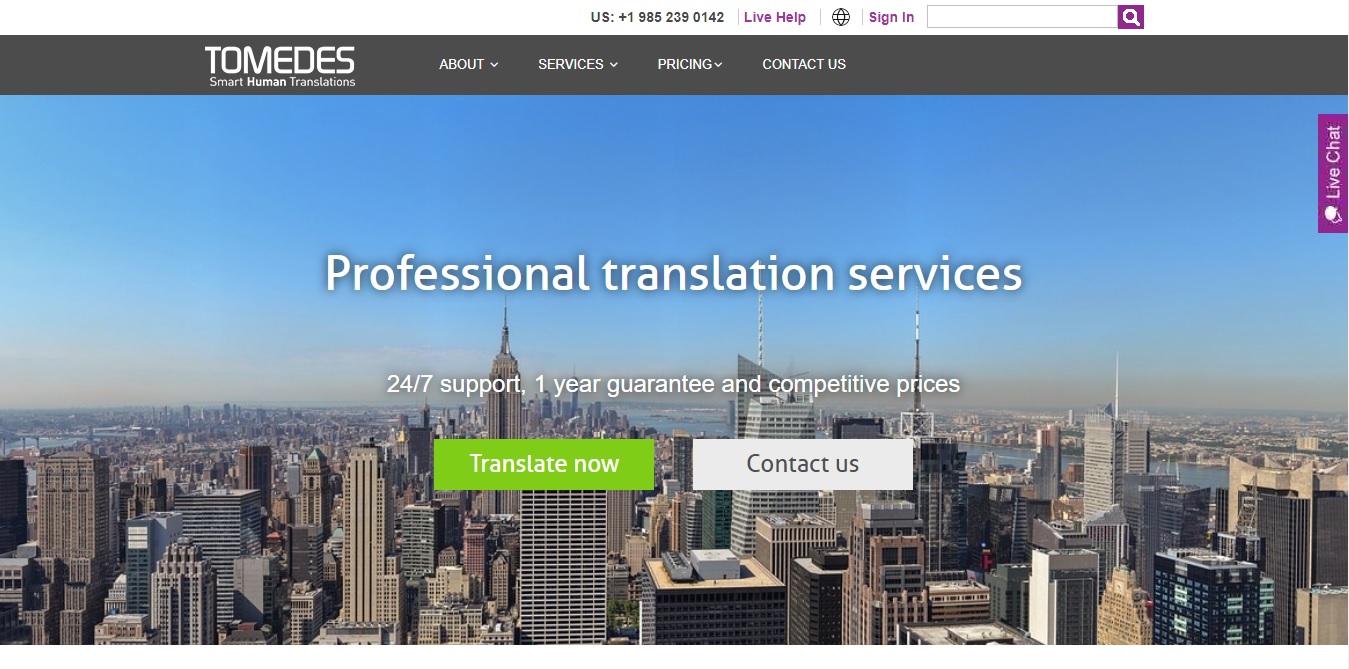Click the Live Help link
This screenshot has height=669, width=1349.
click(775, 17)
